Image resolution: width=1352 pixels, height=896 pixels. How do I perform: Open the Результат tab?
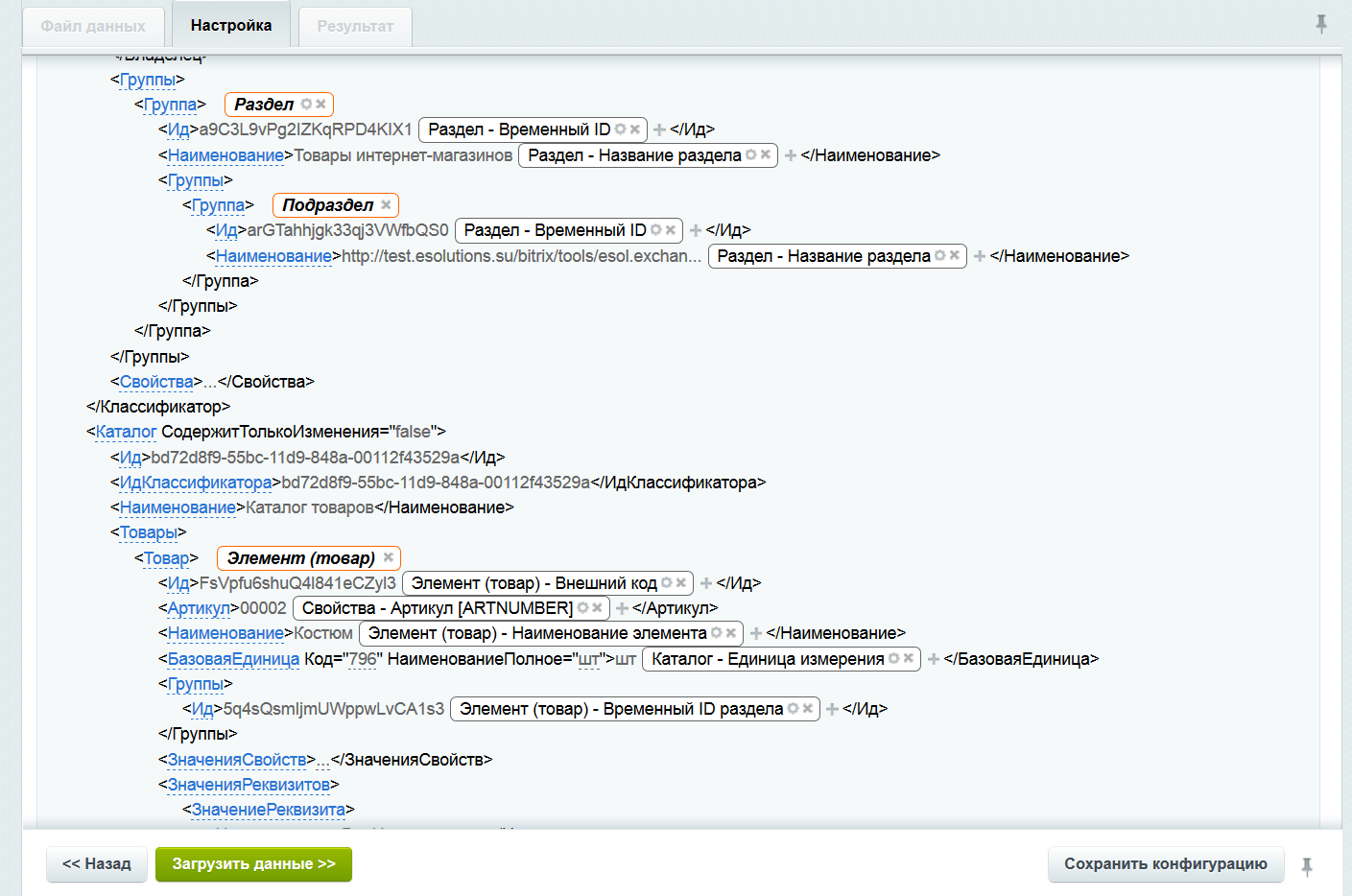[355, 26]
